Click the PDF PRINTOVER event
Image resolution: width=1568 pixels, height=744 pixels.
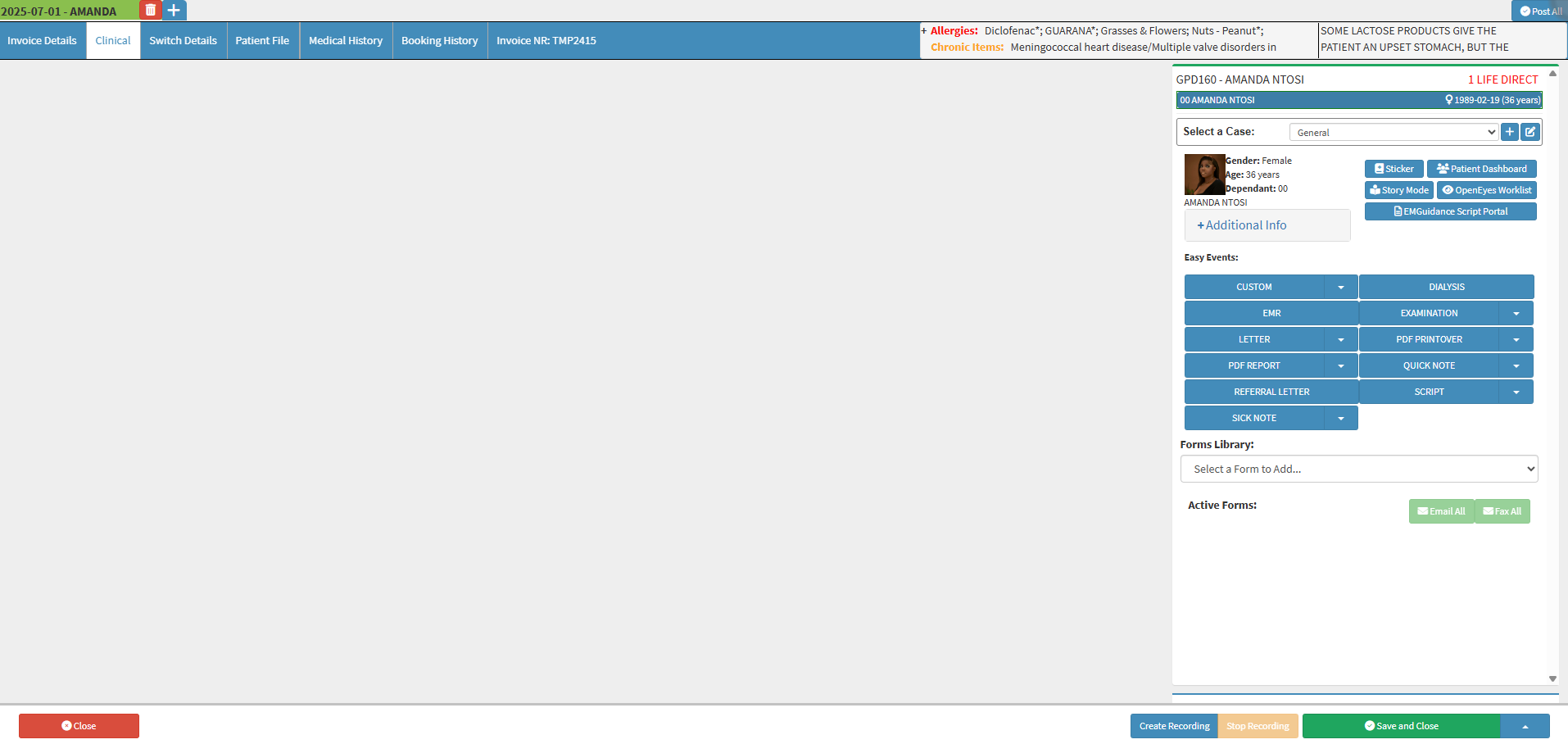pyautogui.click(x=1430, y=339)
